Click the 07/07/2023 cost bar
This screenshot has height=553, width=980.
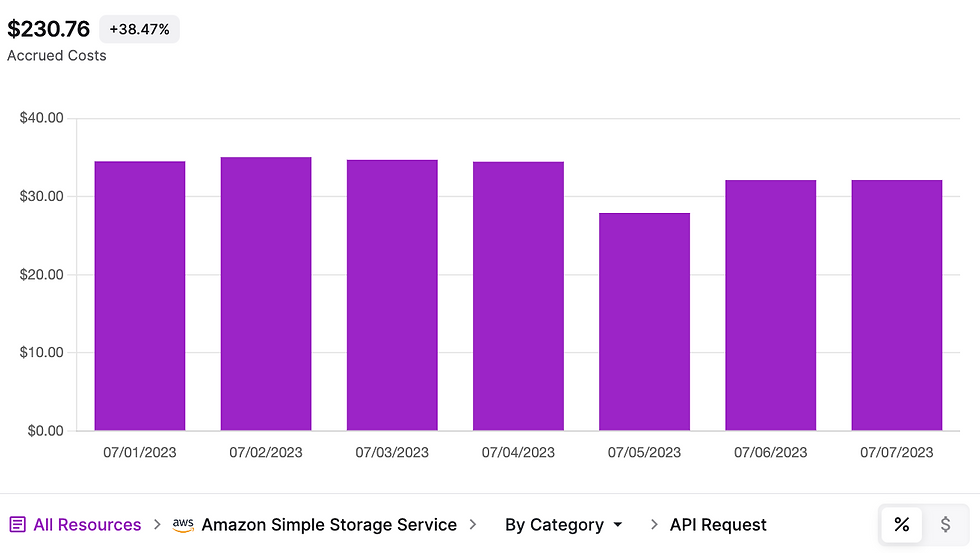click(896, 305)
